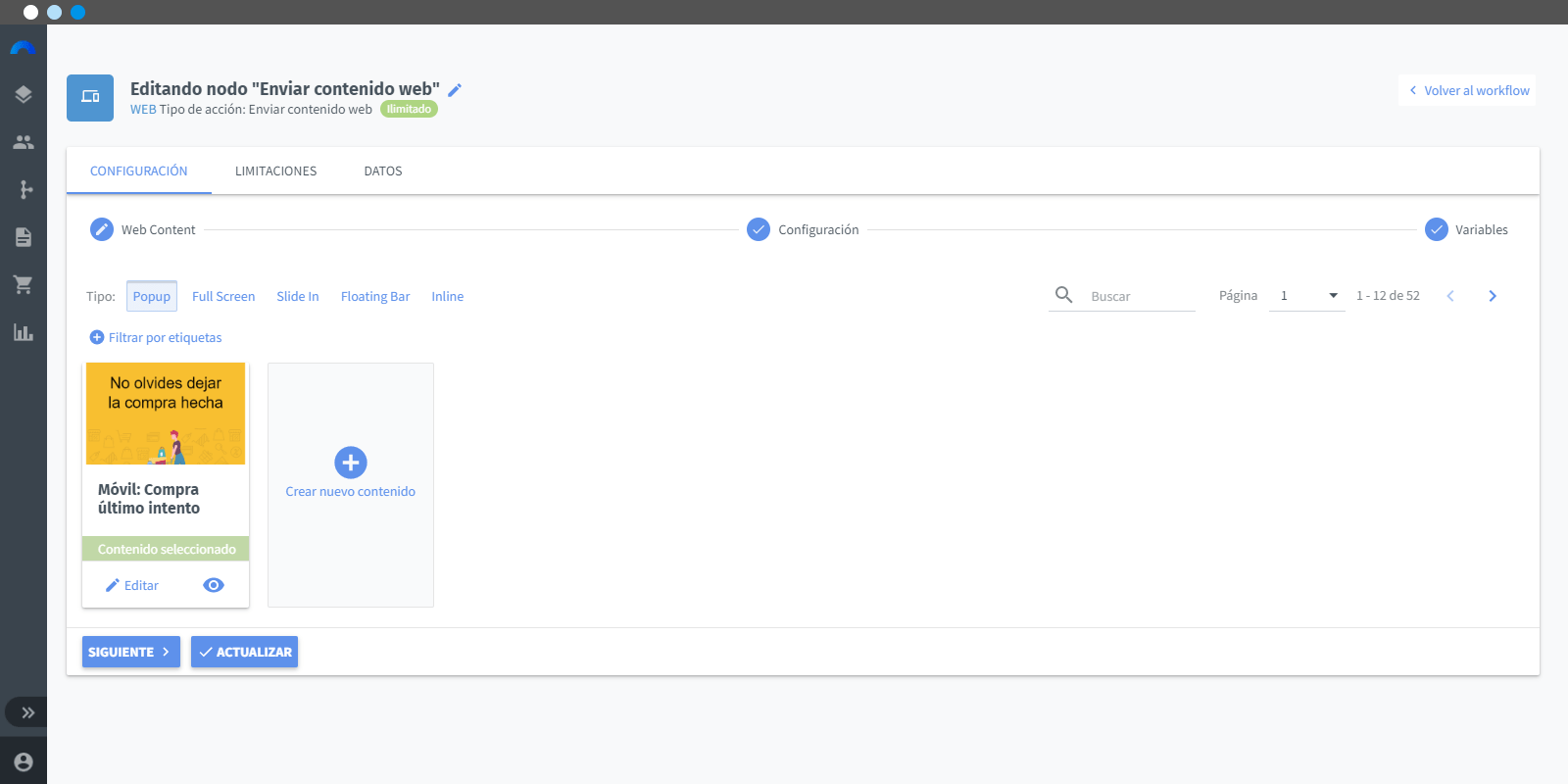Go to previous page arrow
1568x784 pixels.
click(1450, 296)
